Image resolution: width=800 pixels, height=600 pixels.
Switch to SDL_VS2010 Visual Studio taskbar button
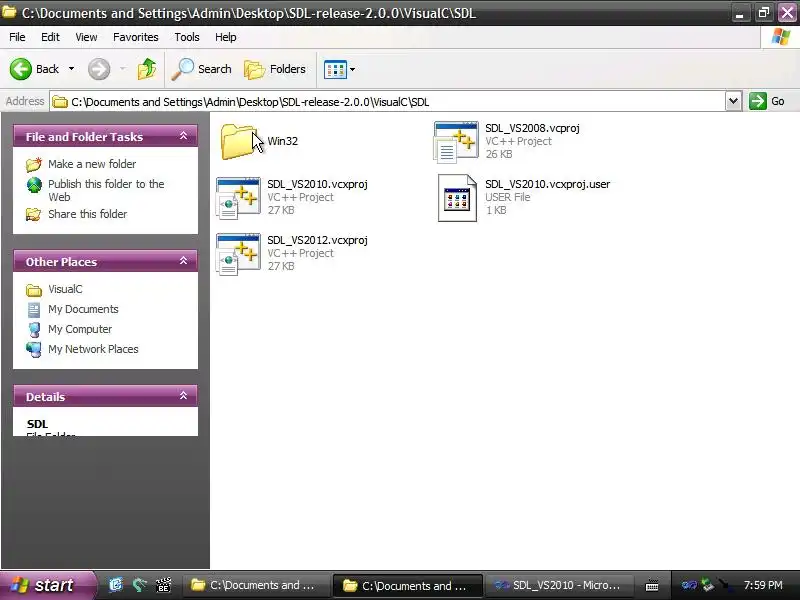559,585
